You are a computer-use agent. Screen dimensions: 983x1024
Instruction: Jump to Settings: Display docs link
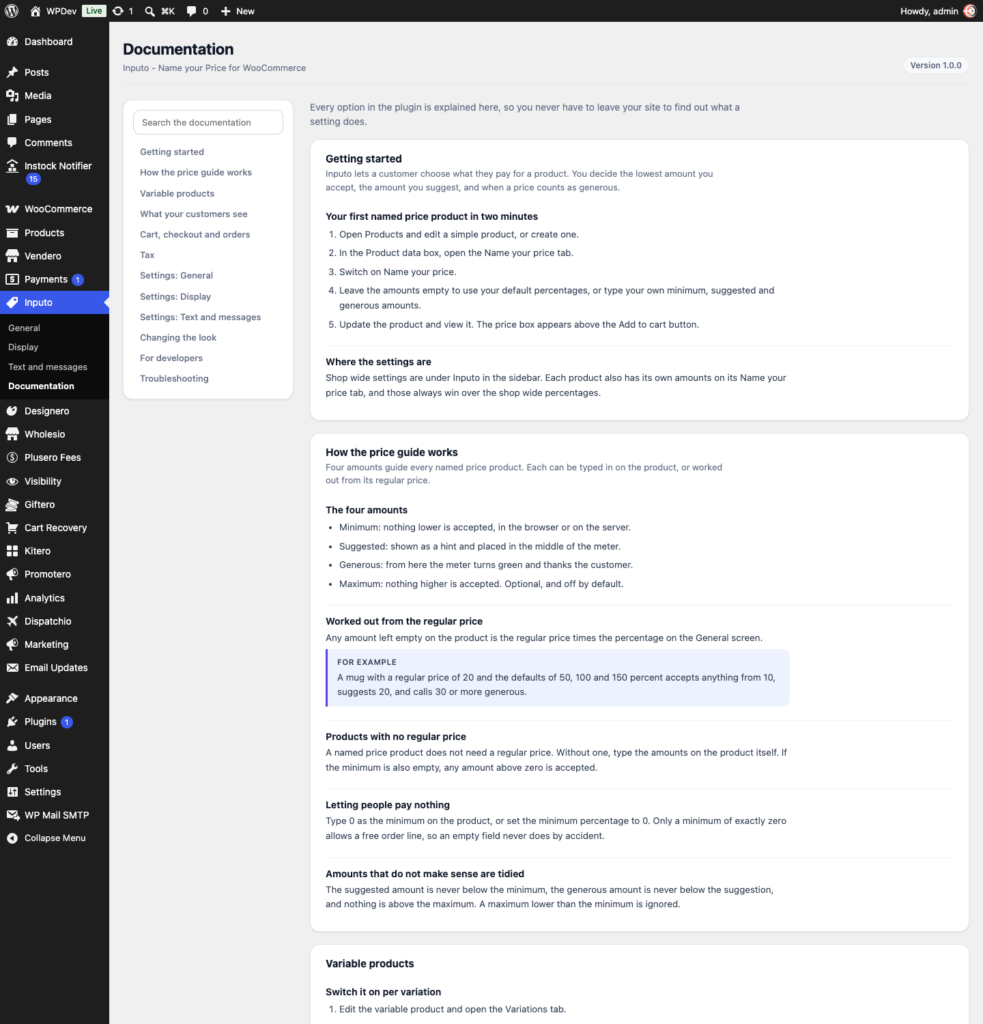[x=176, y=296]
